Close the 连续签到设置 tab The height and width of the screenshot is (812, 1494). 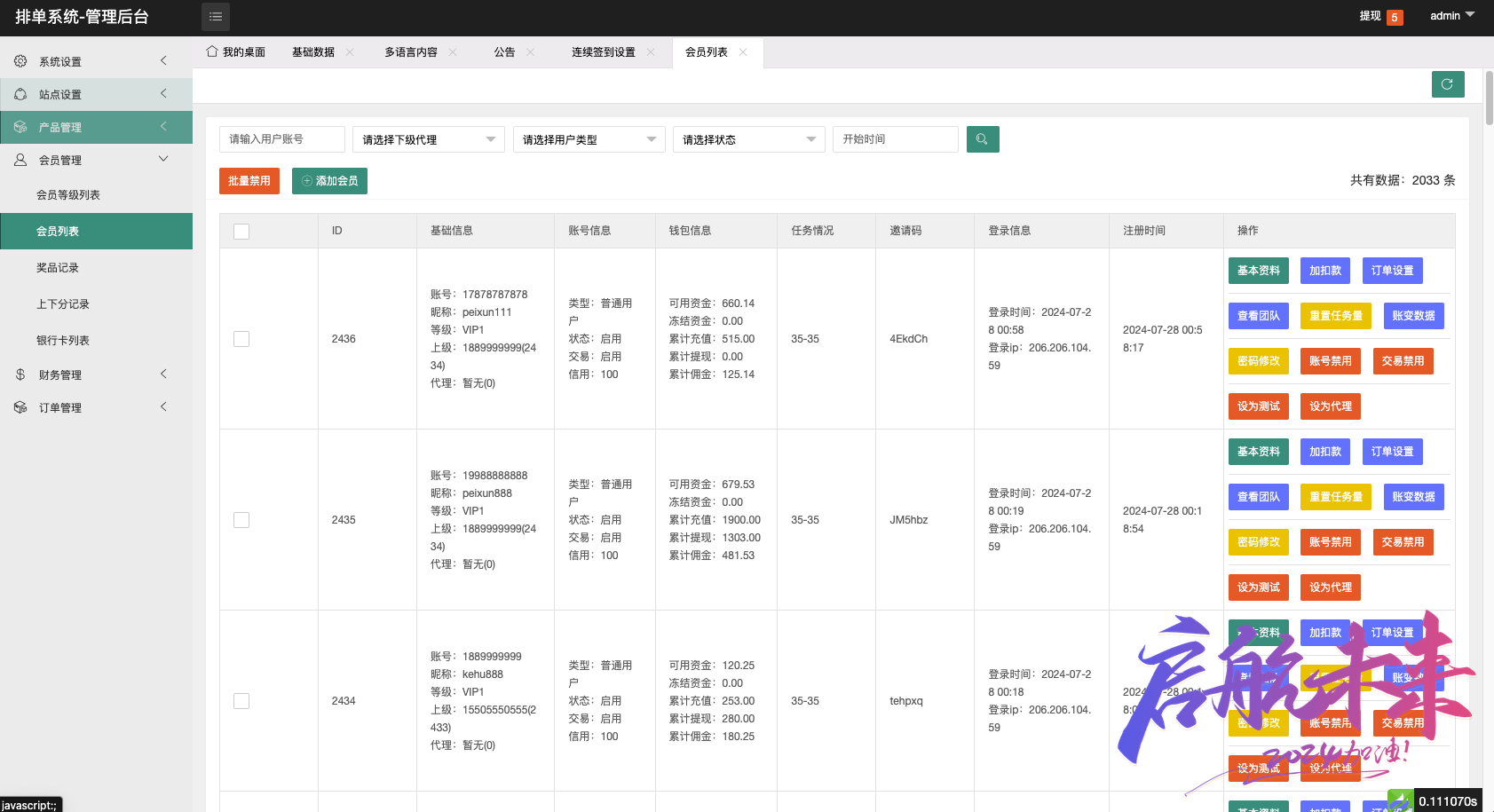pyautogui.click(x=651, y=52)
